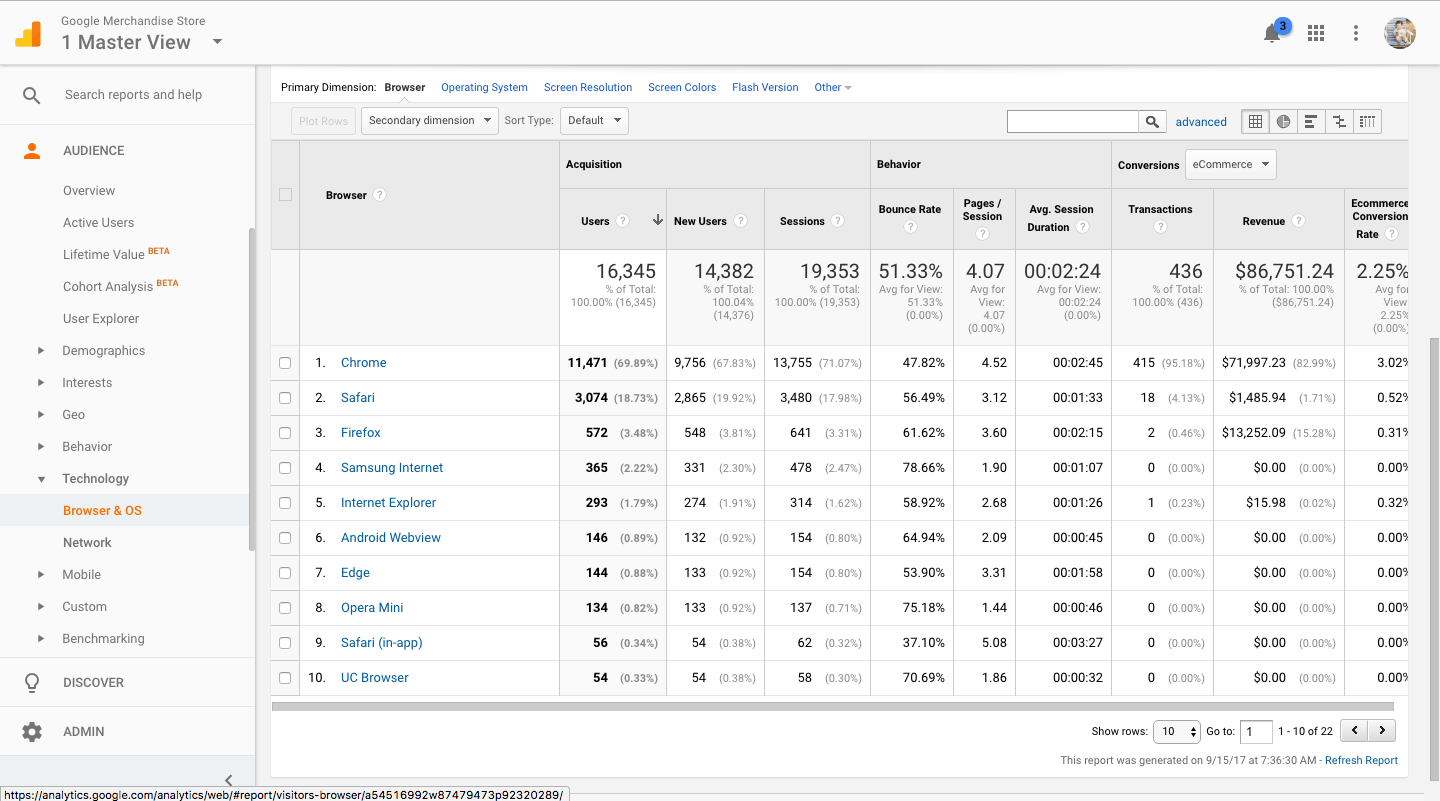Show help for Browser column
This screenshot has height=801, width=1440.
pos(380,195)
